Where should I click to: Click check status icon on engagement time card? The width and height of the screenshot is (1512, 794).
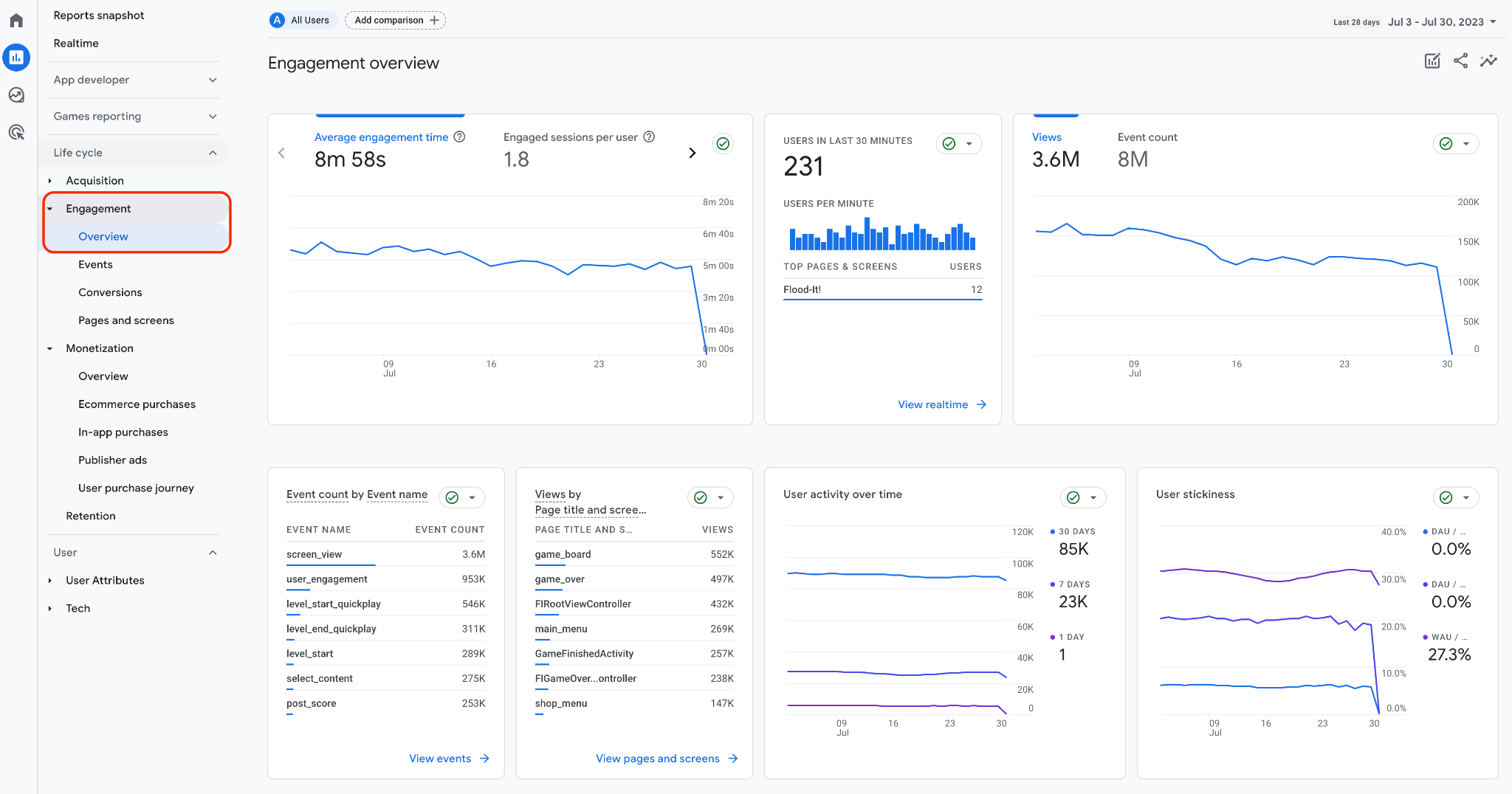pos(724,144)
